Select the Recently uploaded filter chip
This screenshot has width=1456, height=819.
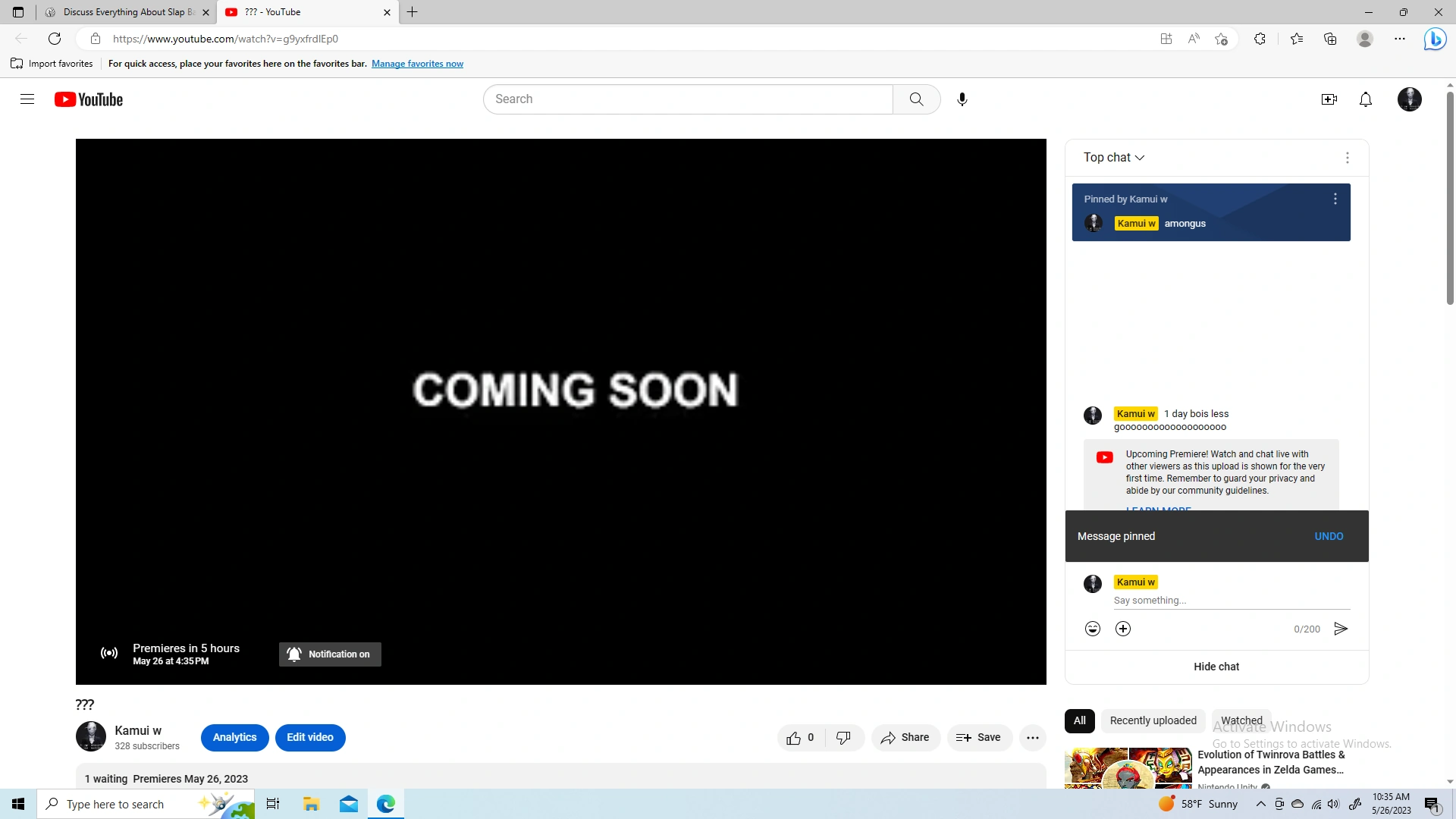coord(1153,720)
